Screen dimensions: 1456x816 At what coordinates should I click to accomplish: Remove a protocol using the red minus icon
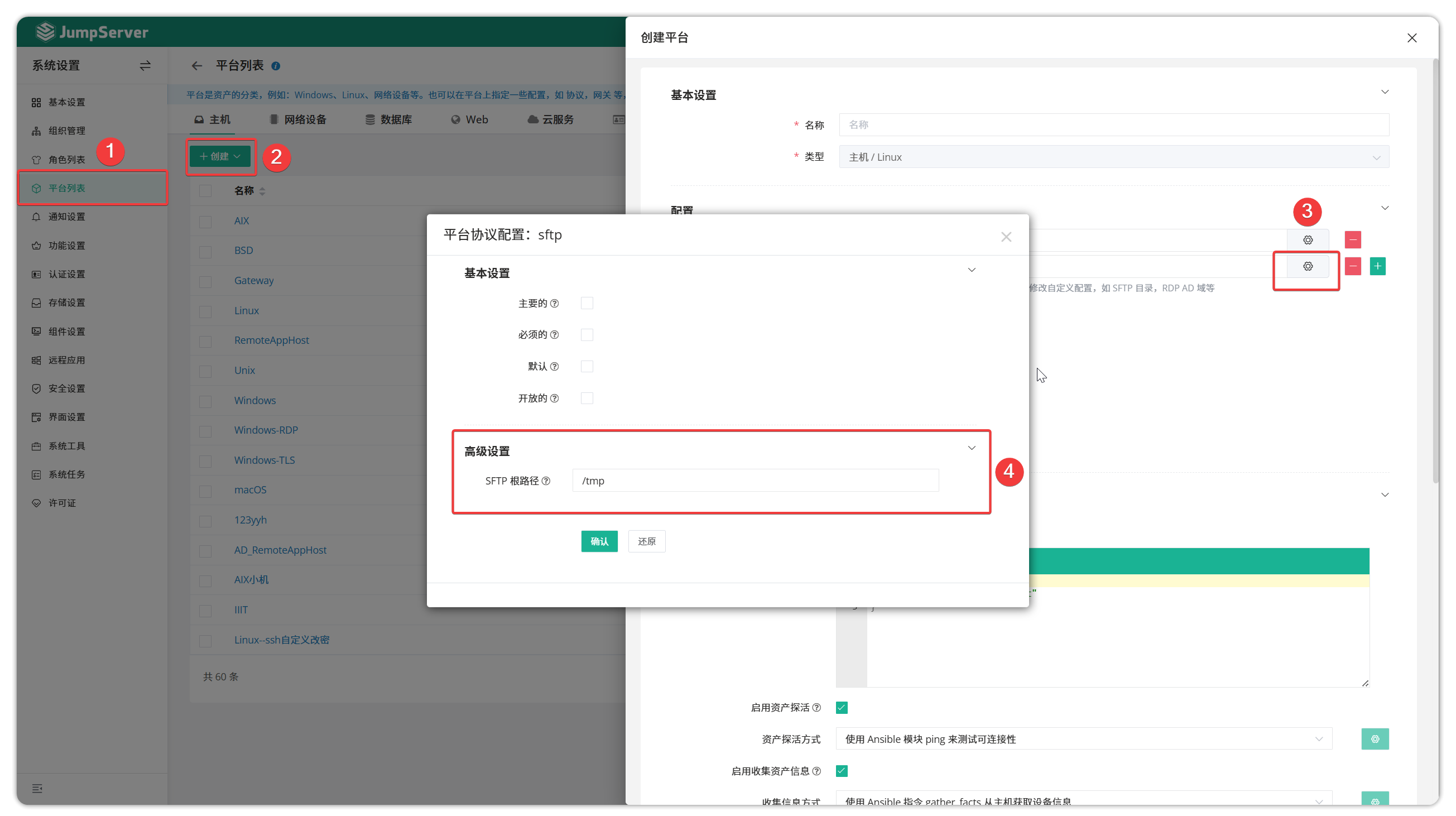tap(1353, 266)
